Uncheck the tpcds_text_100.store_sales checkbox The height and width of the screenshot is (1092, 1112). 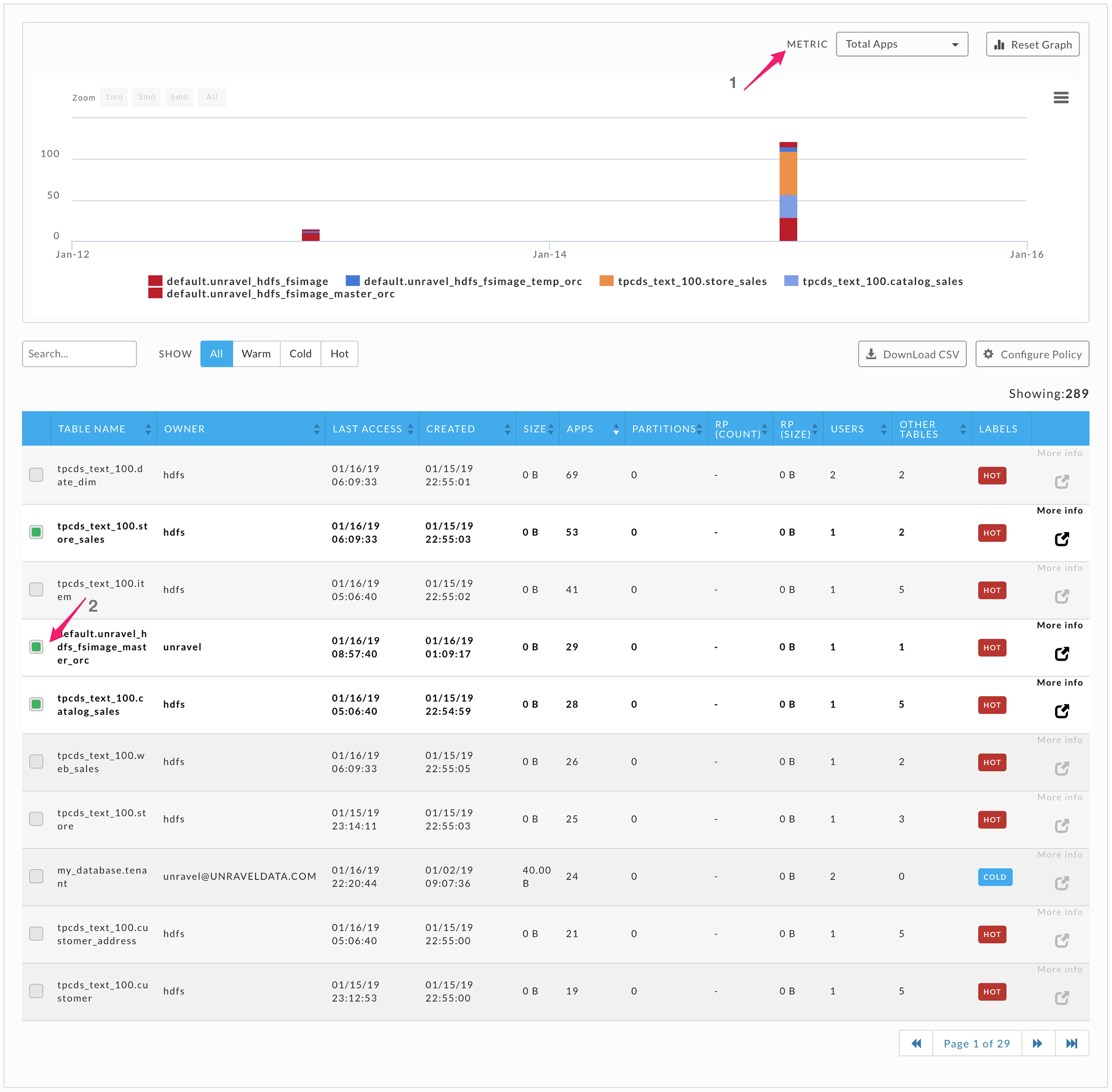pyautogui.click(x=36, y=532)
